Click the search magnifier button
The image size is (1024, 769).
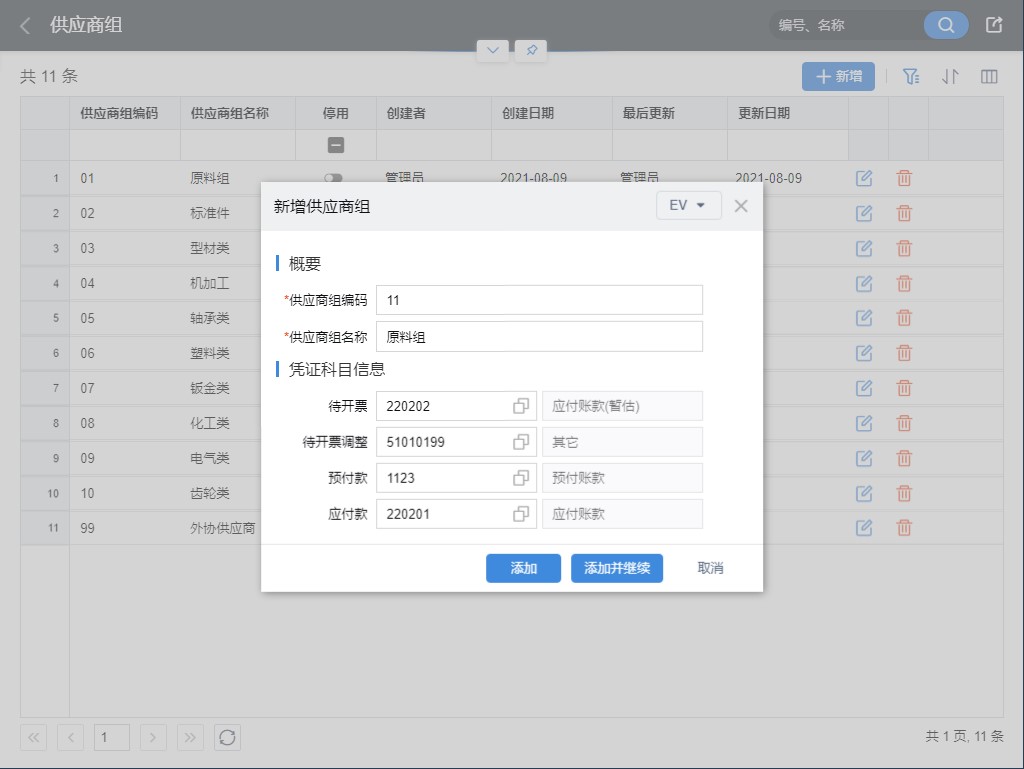coord(946,25)
